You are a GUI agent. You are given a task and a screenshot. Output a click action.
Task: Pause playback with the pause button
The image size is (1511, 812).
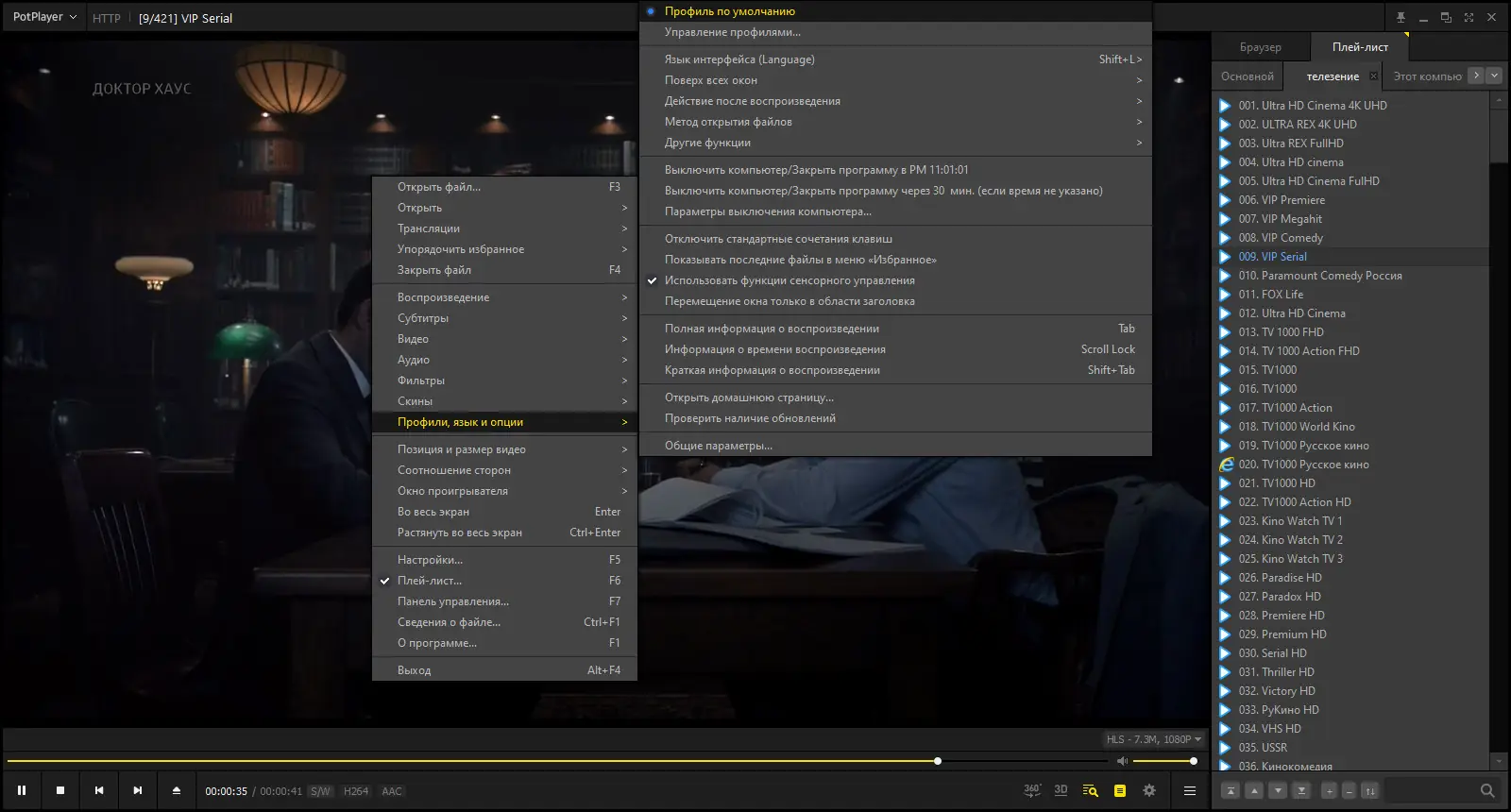click(x=22, y=790)
